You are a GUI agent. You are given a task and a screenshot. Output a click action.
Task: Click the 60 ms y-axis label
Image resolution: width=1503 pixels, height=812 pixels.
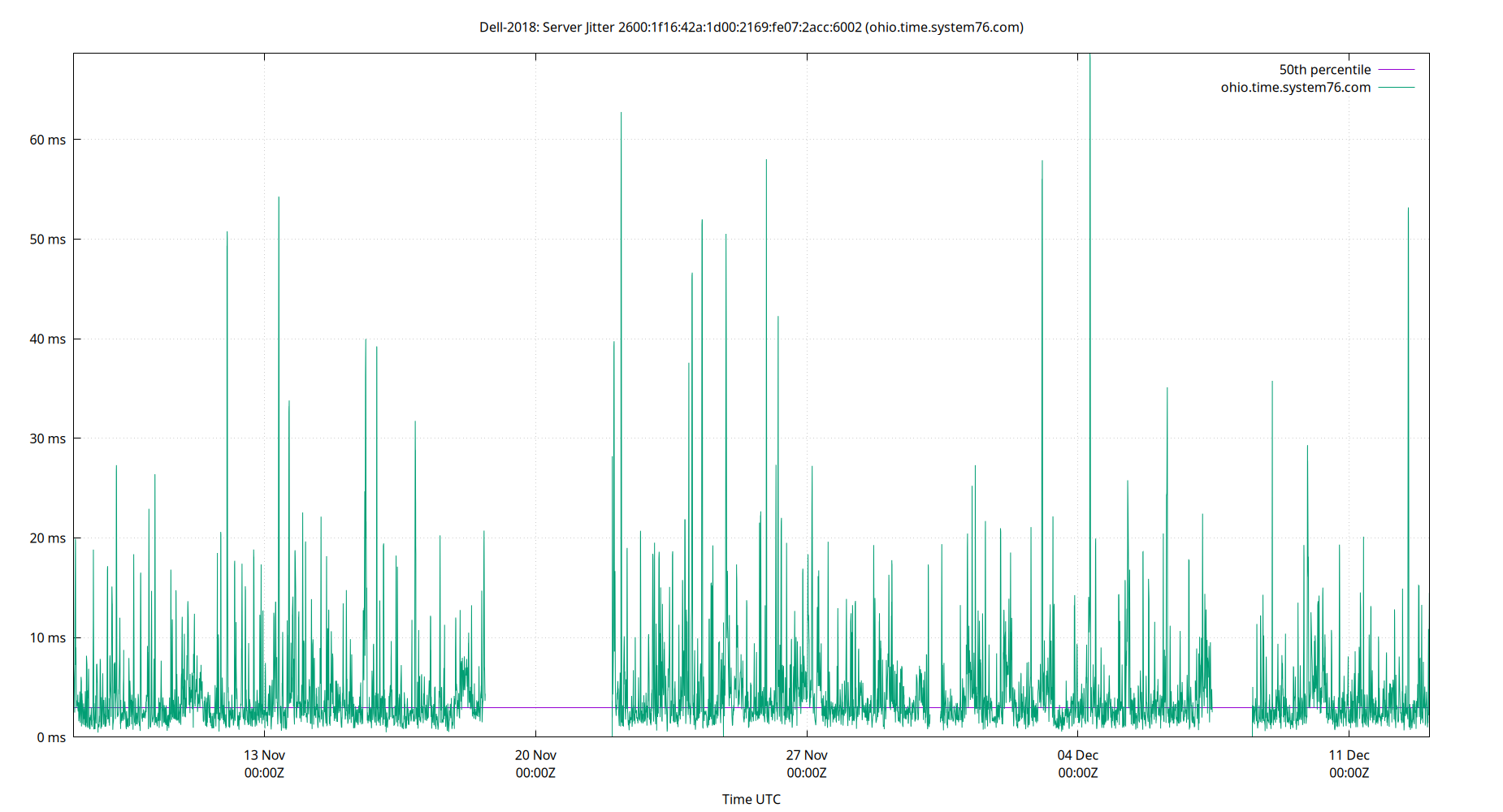point(45,139)
